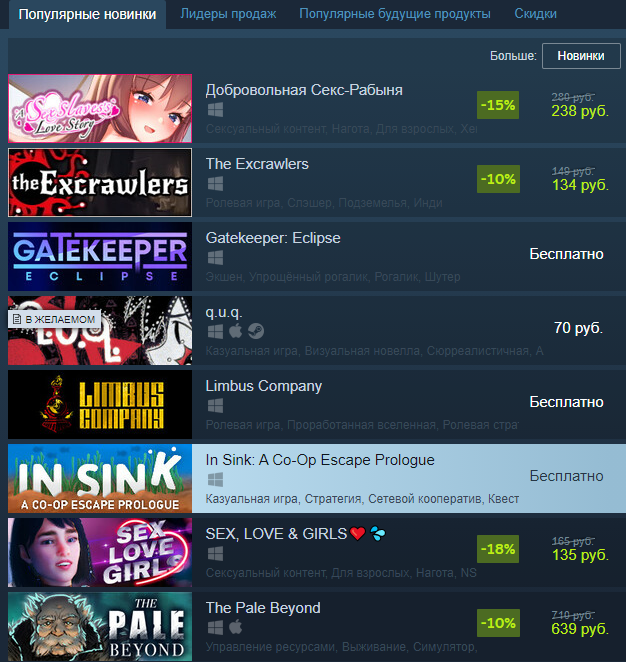Viewport: 626px width, 662px height.
Task: Click the Apple icon under q.u.q.
Action: (x=236, y=331)
